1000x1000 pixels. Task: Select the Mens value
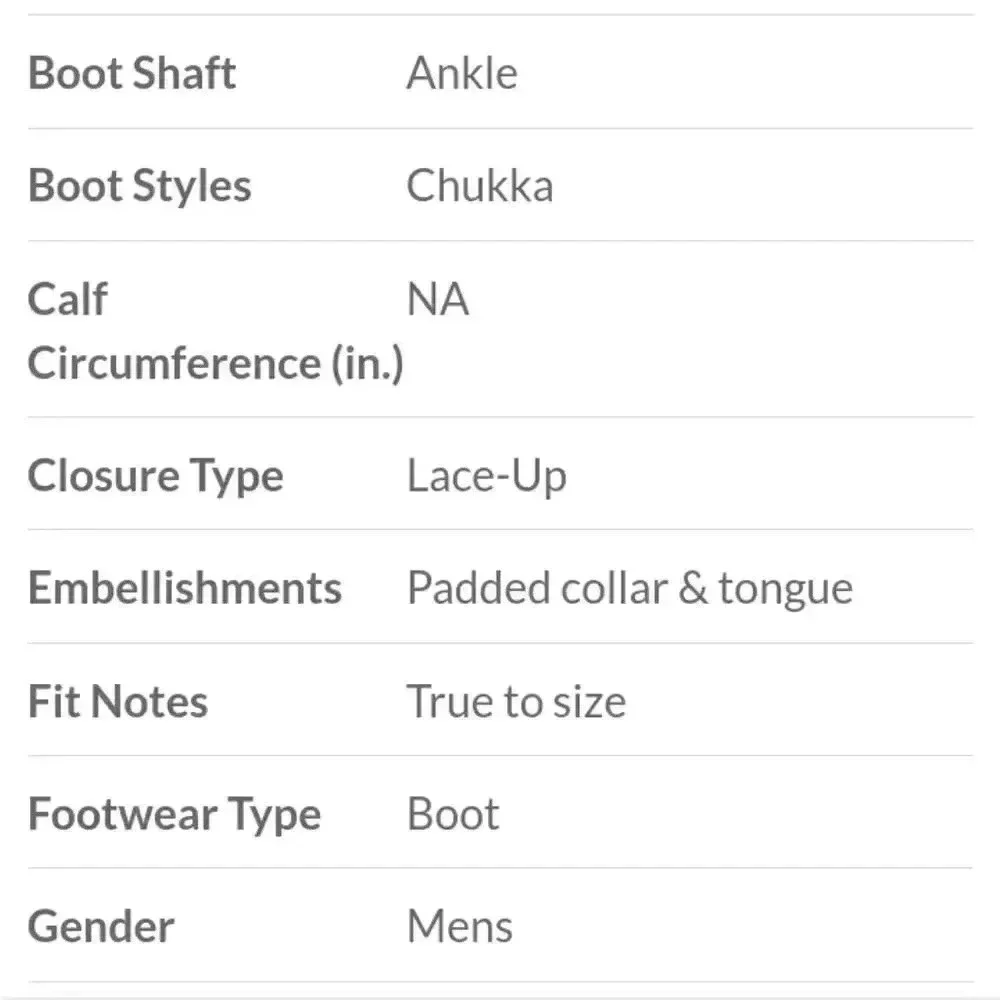tap(460, 926)
